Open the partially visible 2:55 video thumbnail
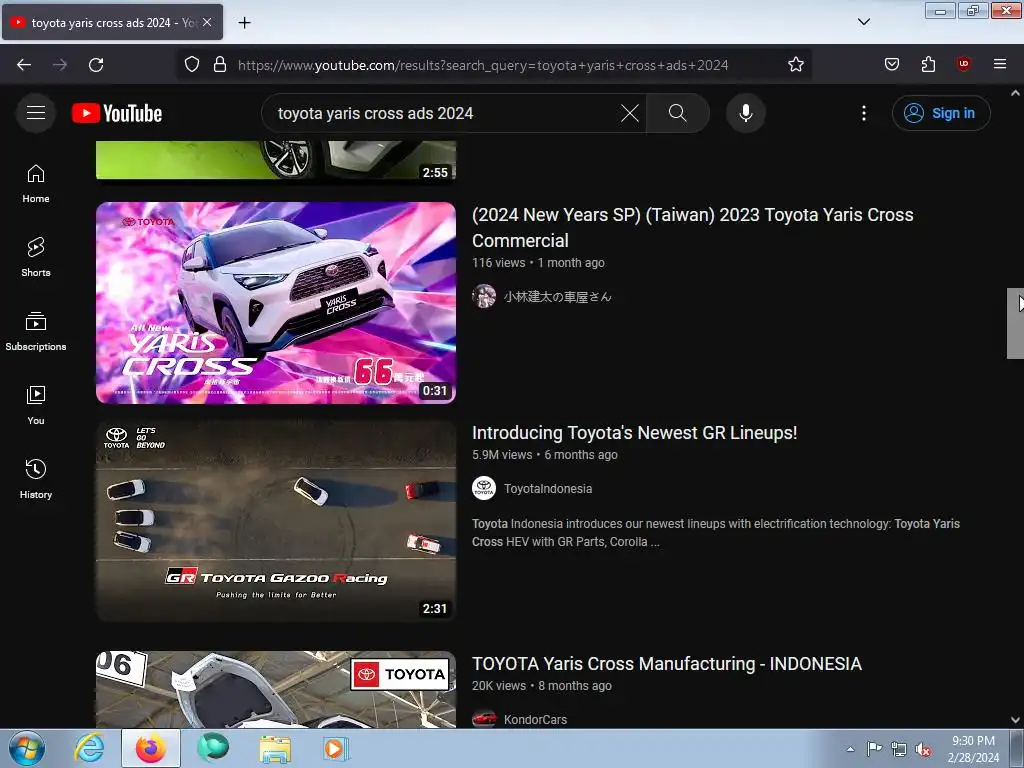 [x=276, y=161]
